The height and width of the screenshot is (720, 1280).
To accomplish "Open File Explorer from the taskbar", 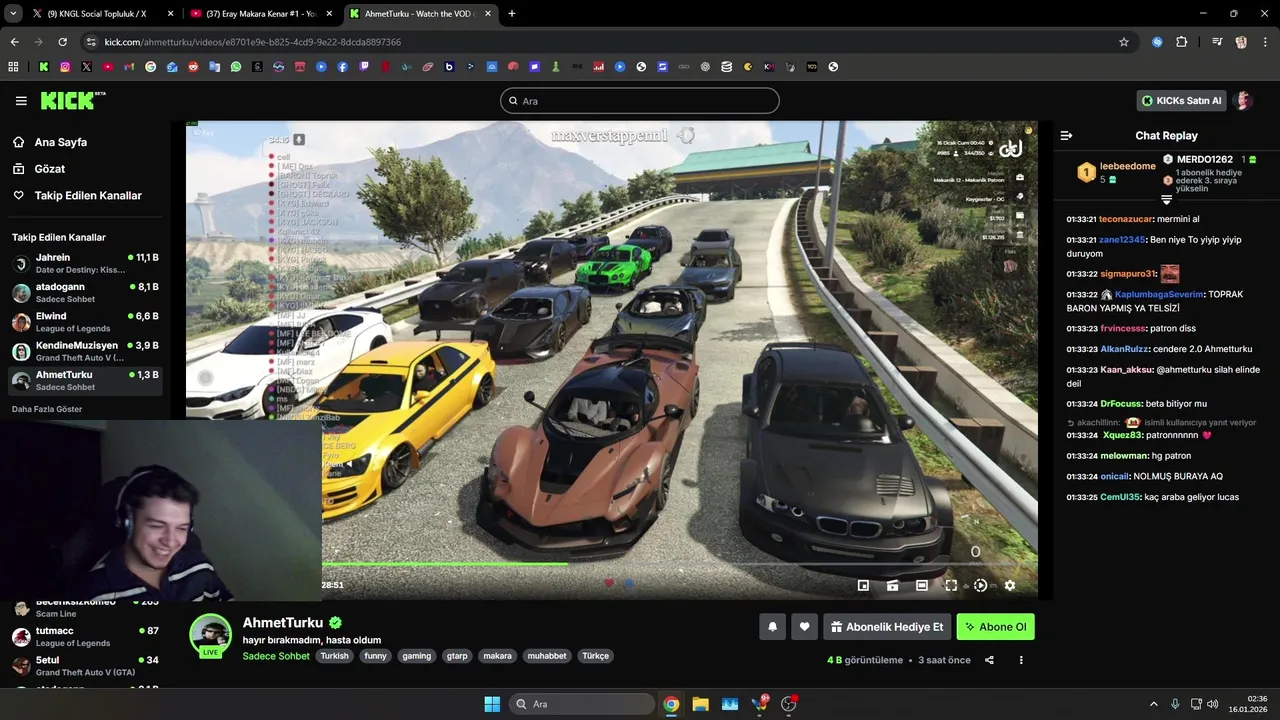I will pyautogui.click(x=700, y=704).
